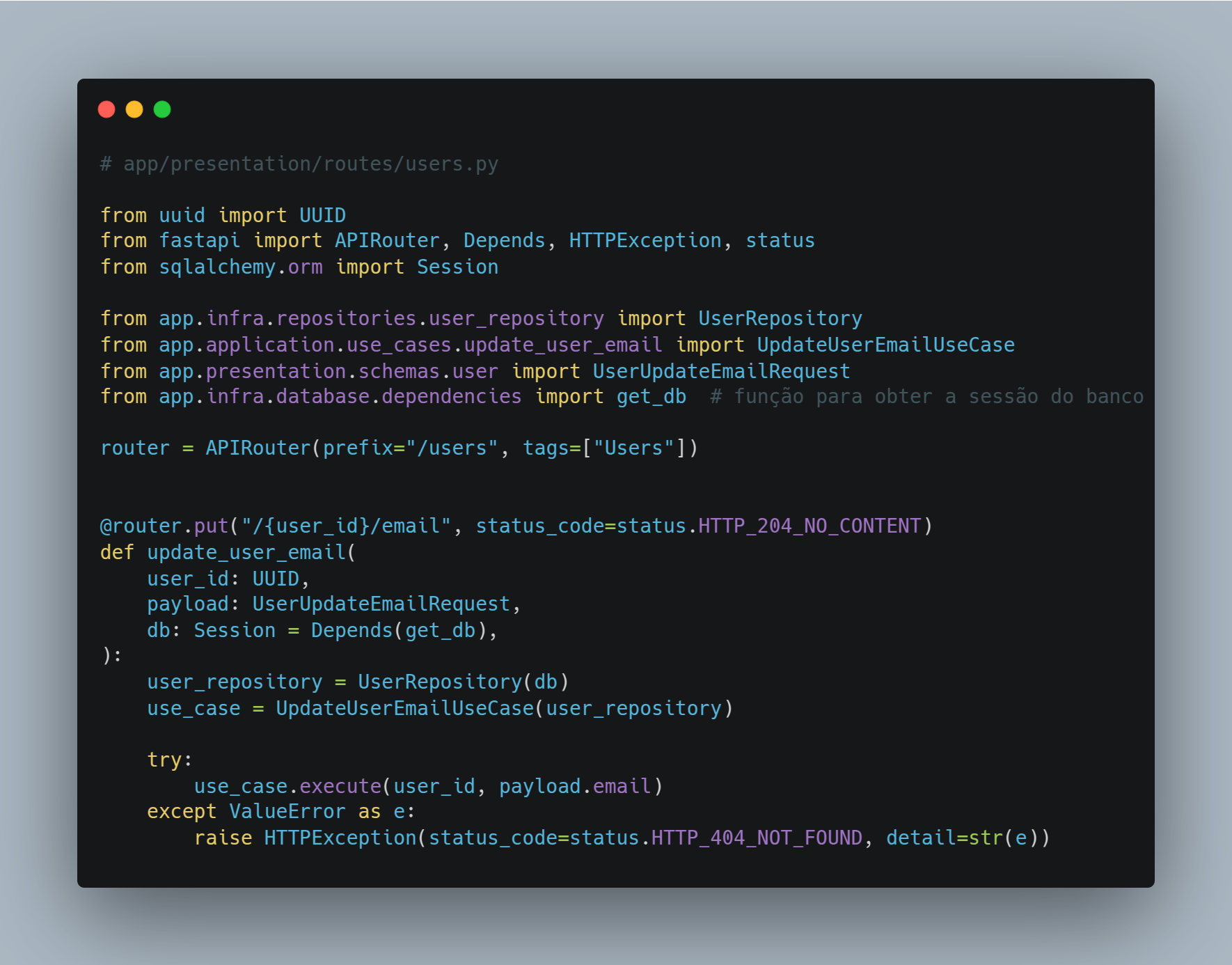This screenshot has width=1232, height=965.
Task: Click the green maximize dot
Action: tap(162, 109)
